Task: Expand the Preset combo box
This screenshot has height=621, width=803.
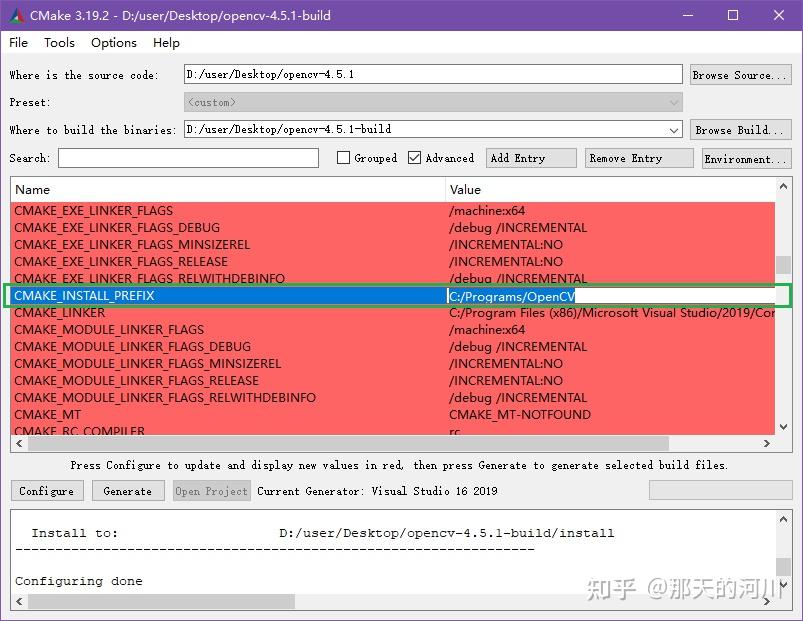Action: (671, 101)
